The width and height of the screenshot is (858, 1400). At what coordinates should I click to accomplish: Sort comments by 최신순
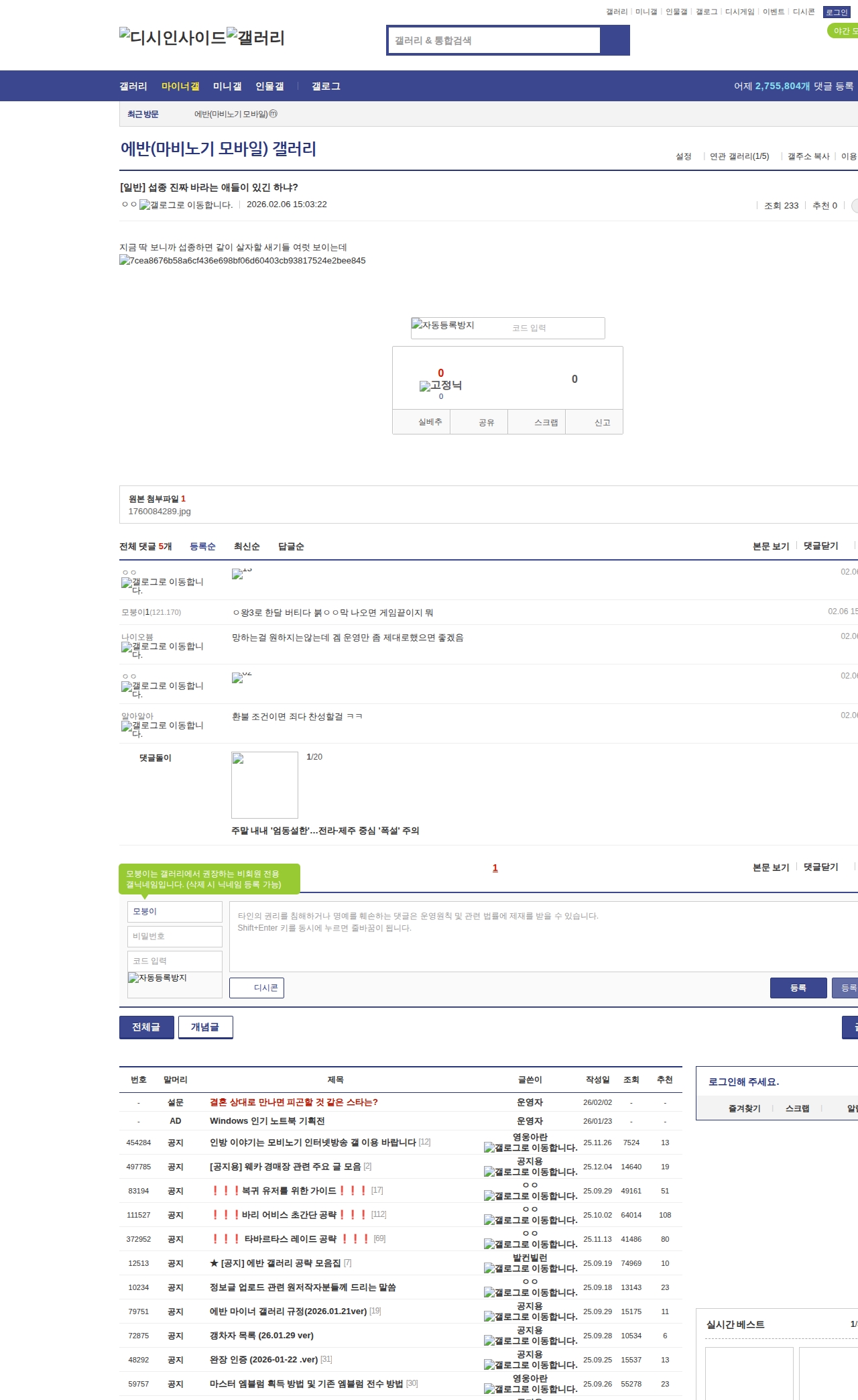click(247, 546)
